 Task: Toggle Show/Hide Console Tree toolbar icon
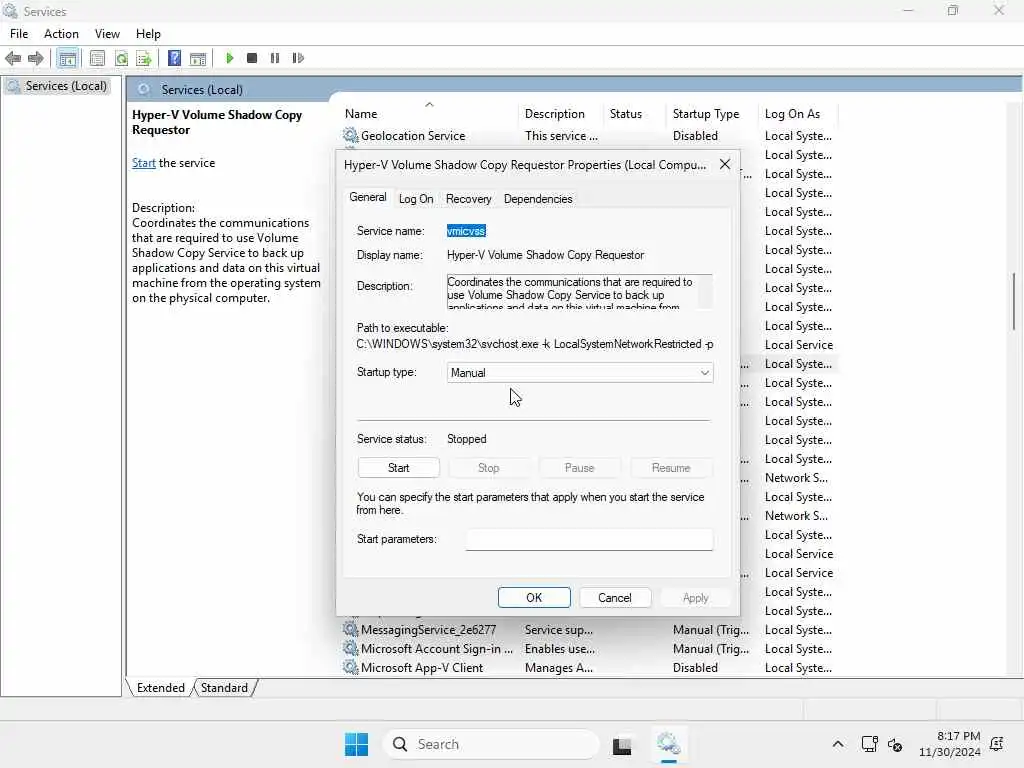point(67,58)
